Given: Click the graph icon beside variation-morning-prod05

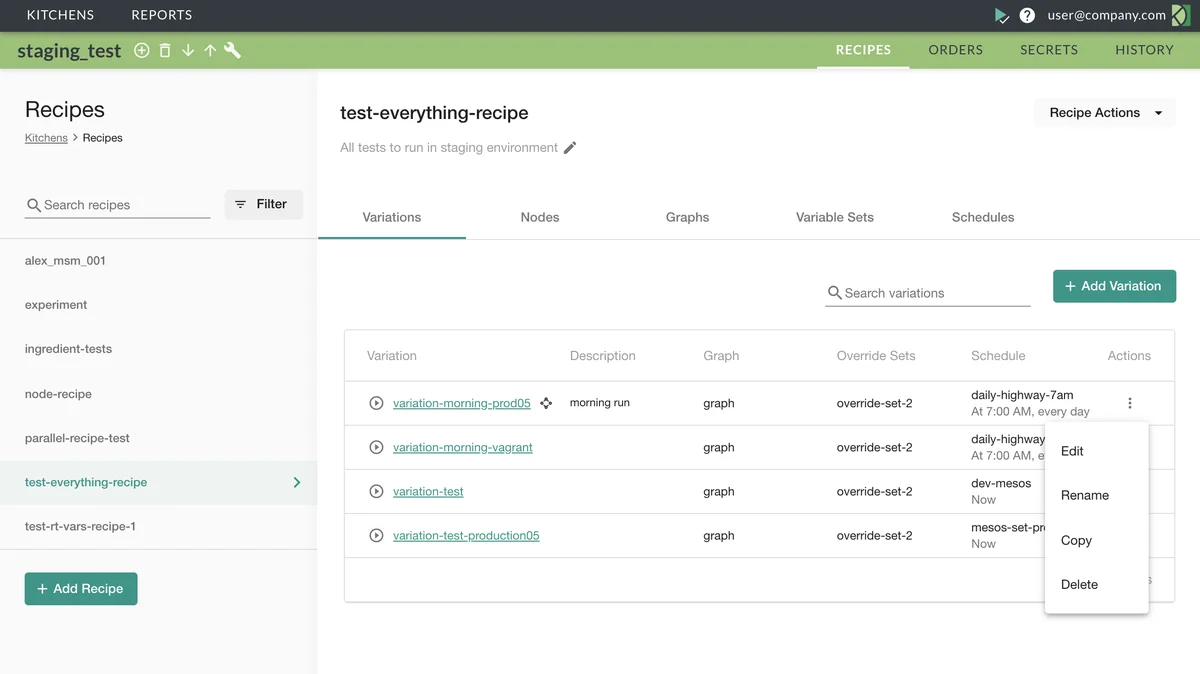Looking at the screenshot, I should pos(546,403).
